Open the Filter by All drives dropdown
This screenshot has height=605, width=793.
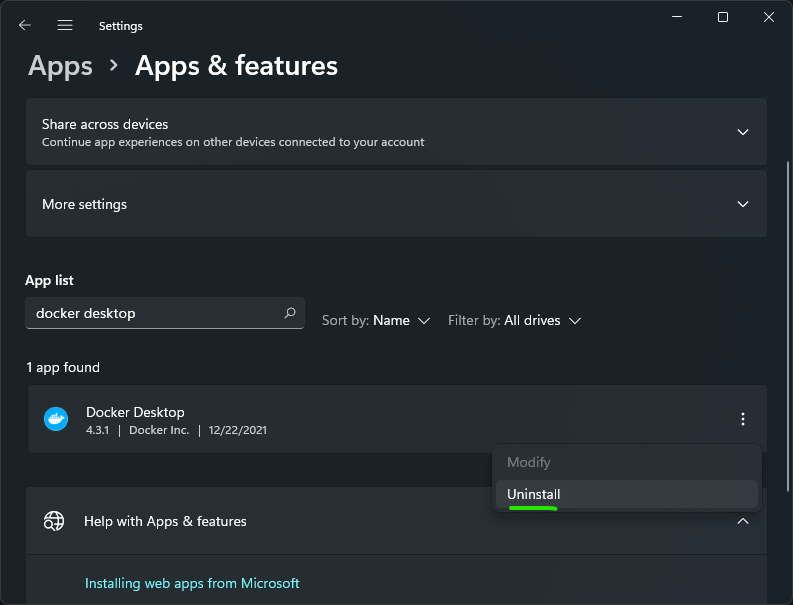click(514, 321)
